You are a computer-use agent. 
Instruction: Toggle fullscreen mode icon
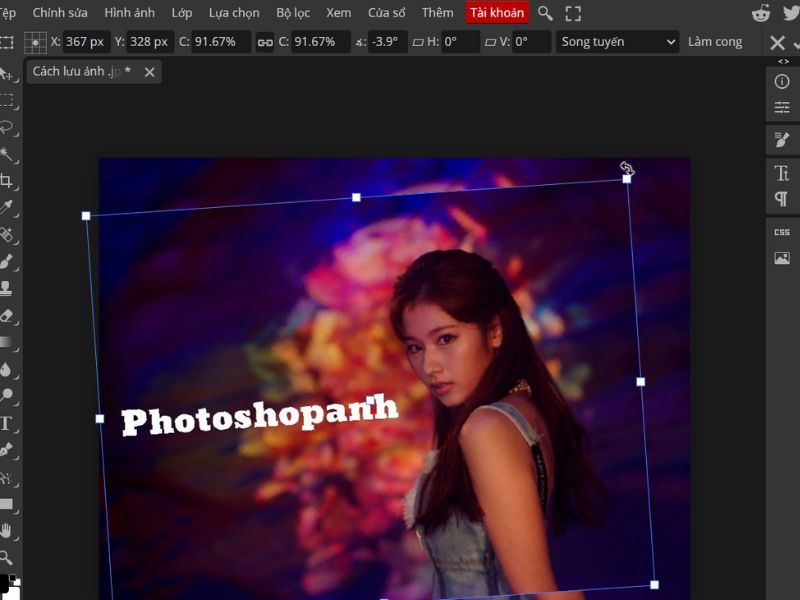573,13
